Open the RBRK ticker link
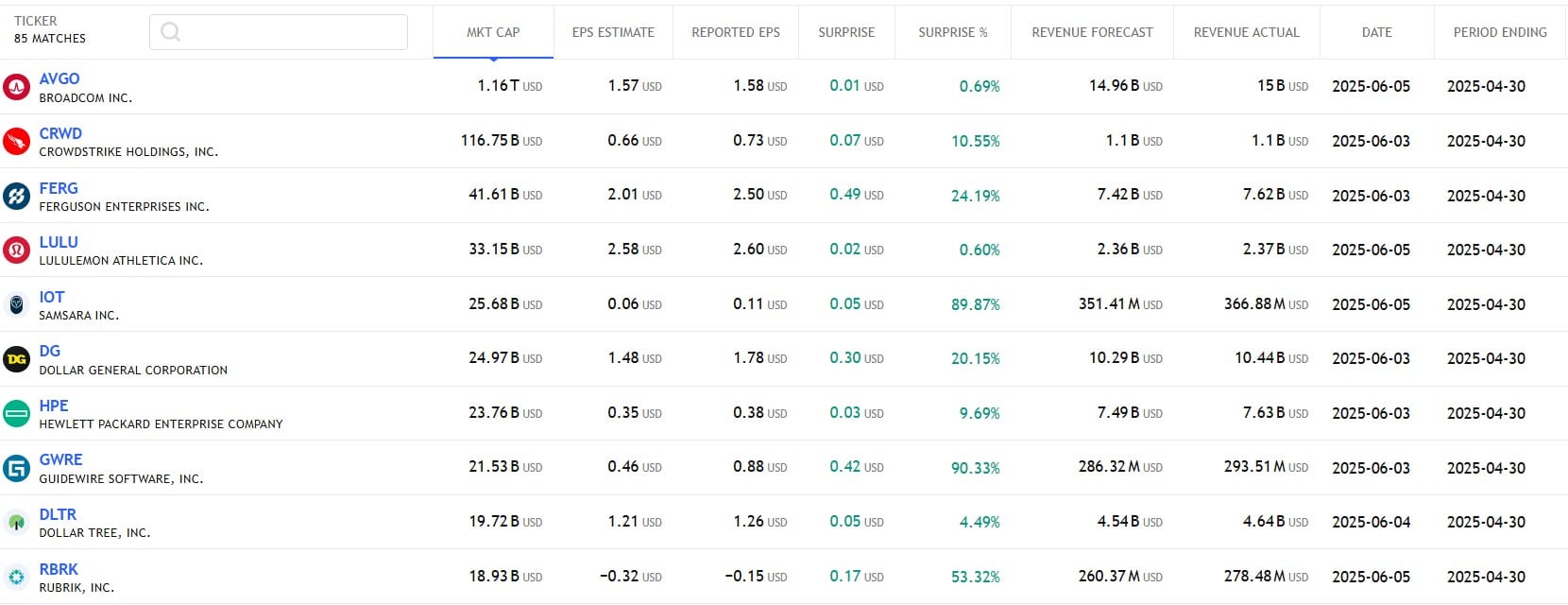Viewport: 1568px width, 605px height. click(59, 569)
